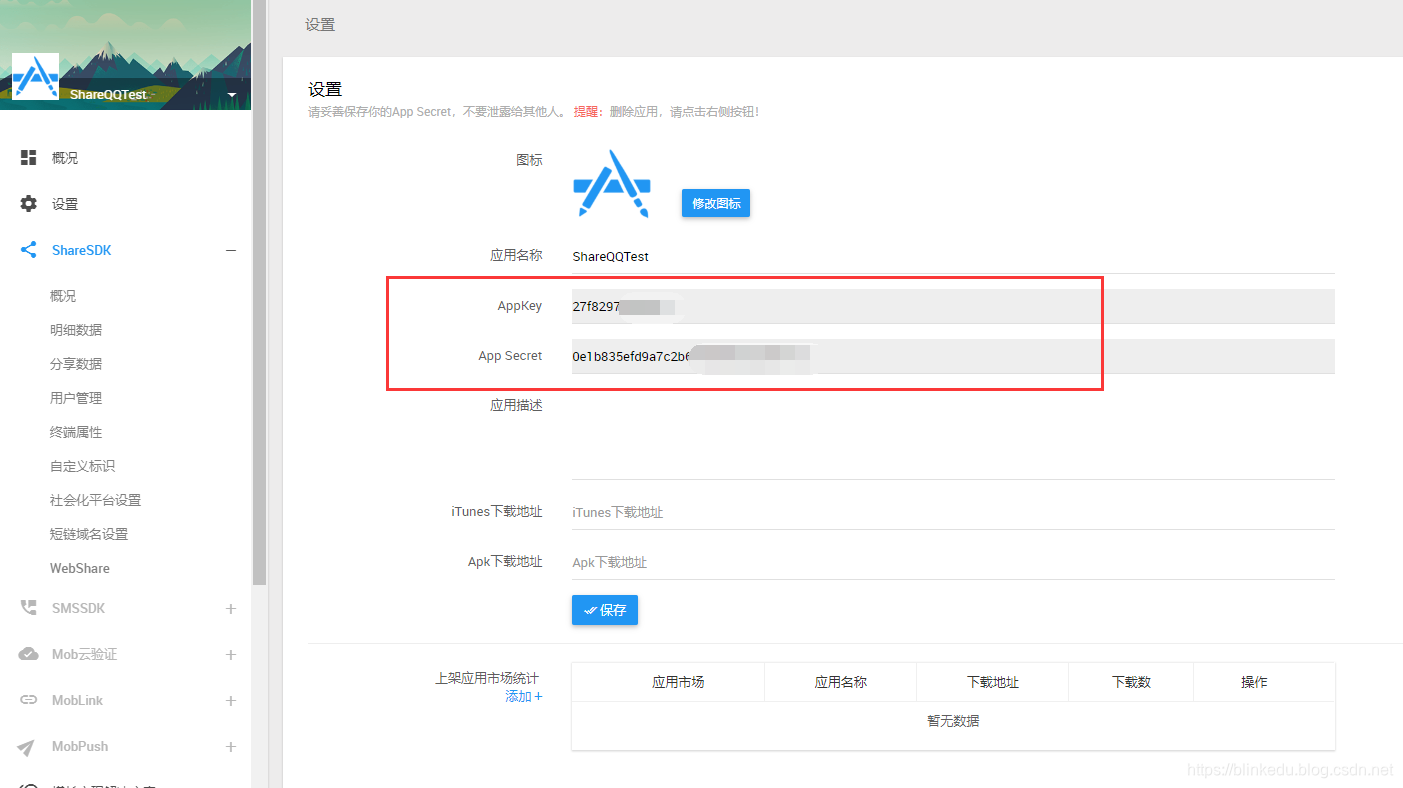The image size is (1403, 788).
Task: Click the 保存 save button
Action: (605, 610)
